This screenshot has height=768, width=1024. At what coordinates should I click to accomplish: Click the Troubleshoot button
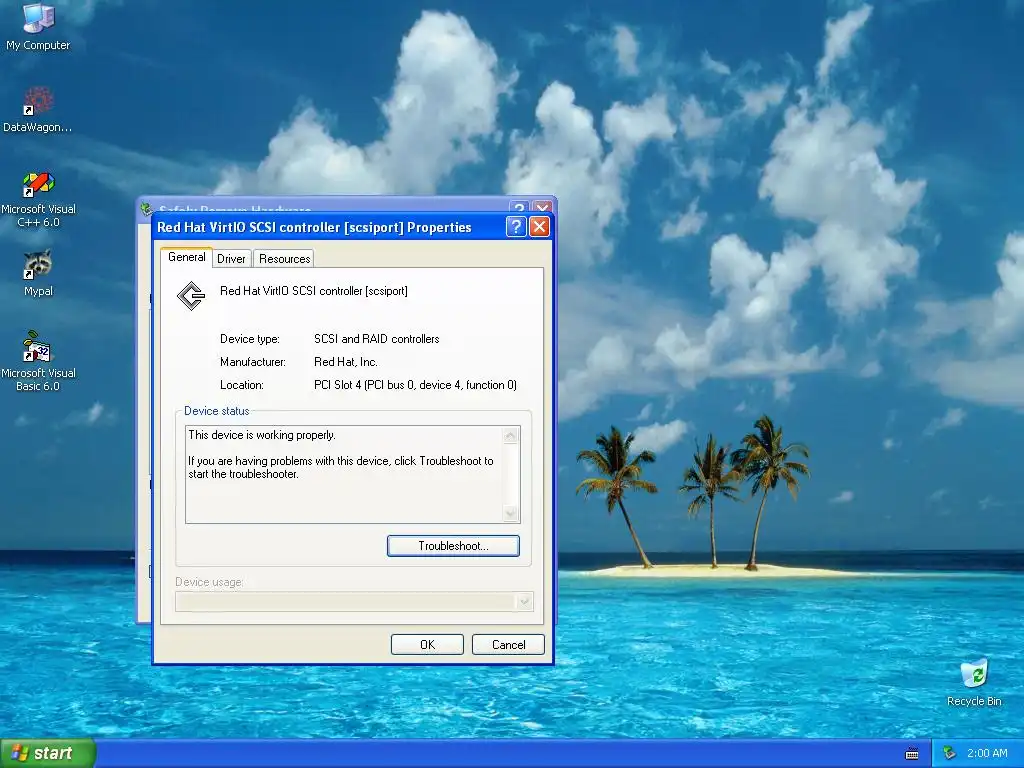[x=453, y=546]
